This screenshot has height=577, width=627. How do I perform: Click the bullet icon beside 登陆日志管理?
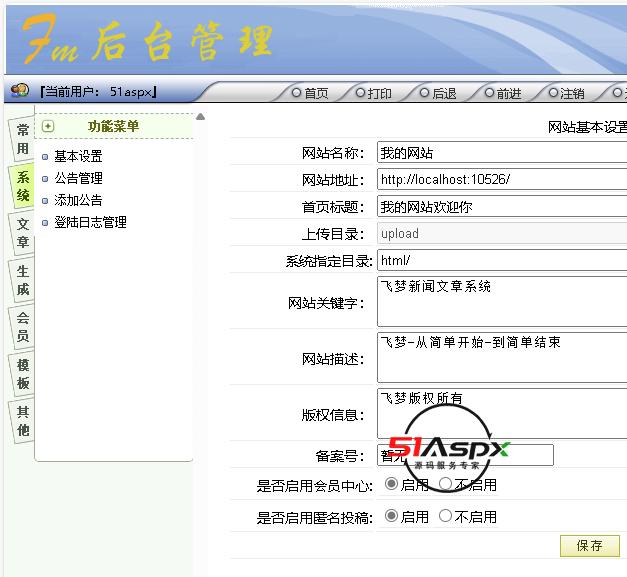45,223
